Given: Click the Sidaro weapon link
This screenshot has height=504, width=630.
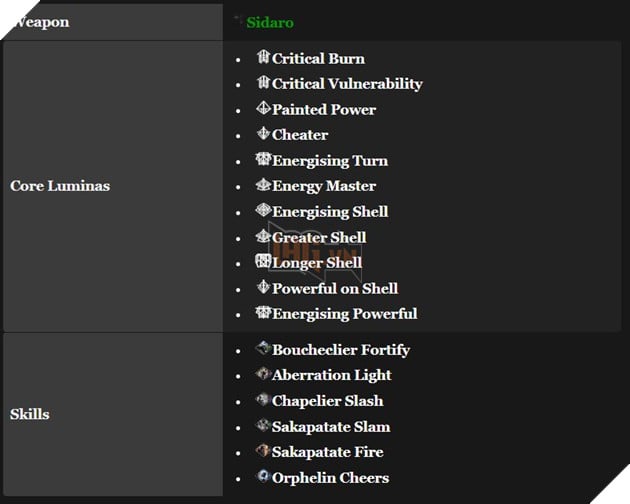Looking at the screenshot, I should 269,22.
